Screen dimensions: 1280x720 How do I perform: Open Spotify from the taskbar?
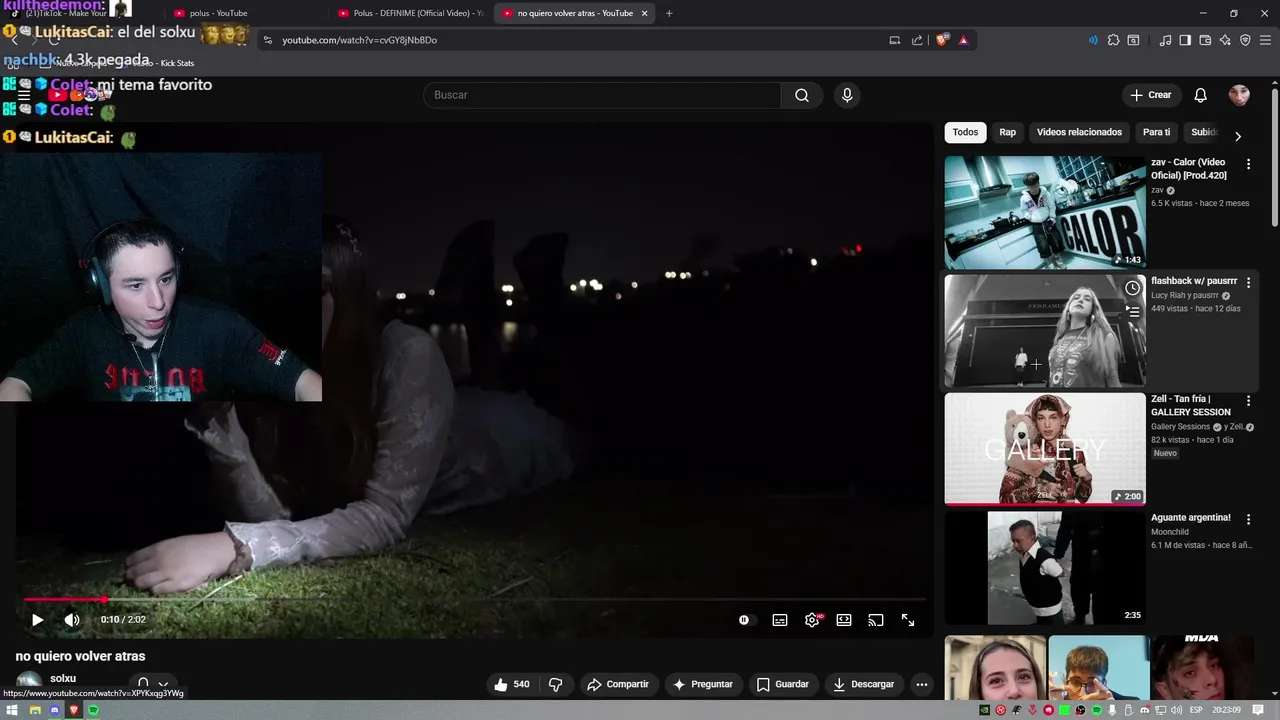(93, 710)
